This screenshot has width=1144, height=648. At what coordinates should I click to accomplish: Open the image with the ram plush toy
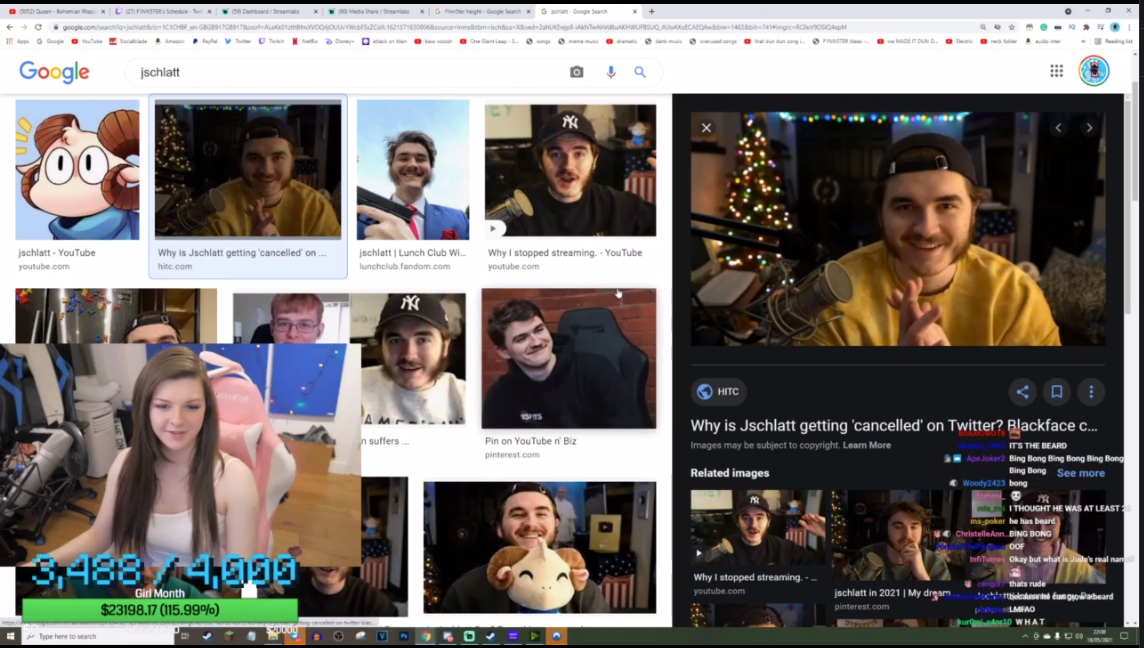click(x=540, y=547)
